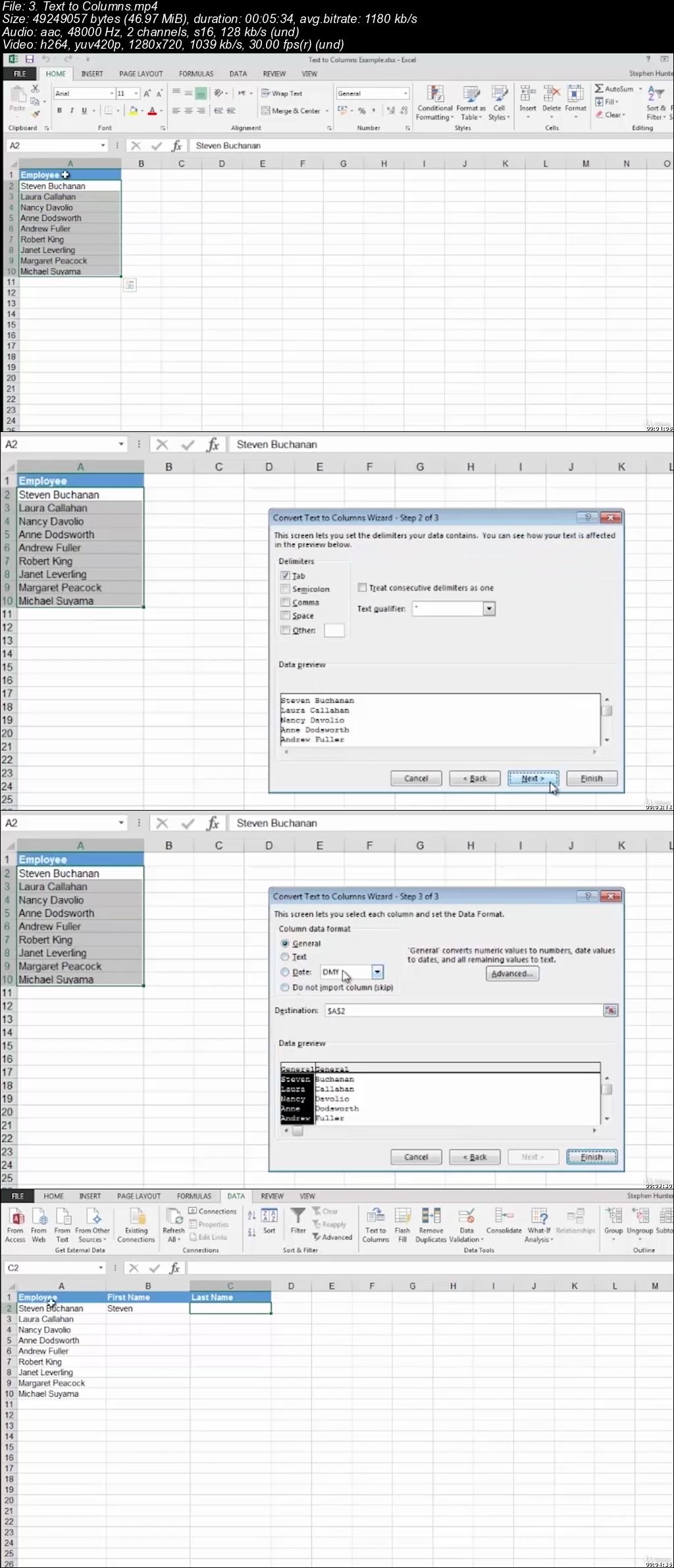
Task: Click Destination range selector icon
Action: tap(611, 1010)
